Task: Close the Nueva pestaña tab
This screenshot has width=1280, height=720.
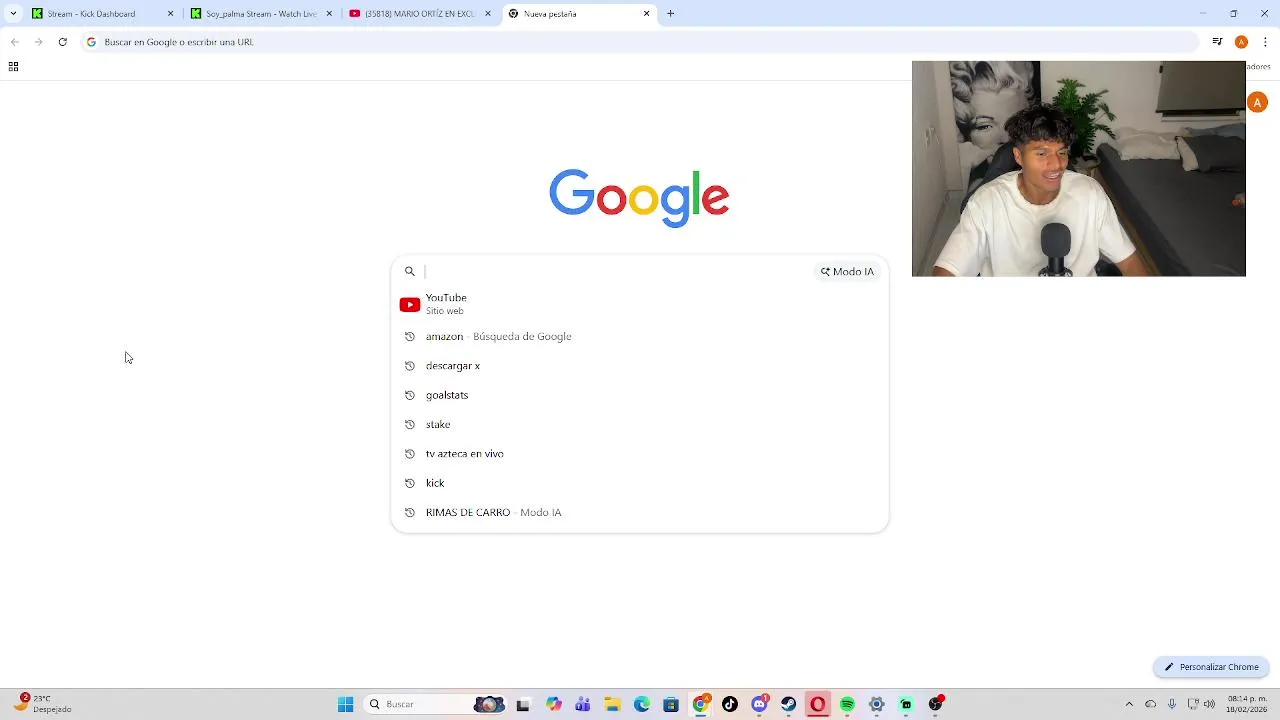Action: (646, 14)
